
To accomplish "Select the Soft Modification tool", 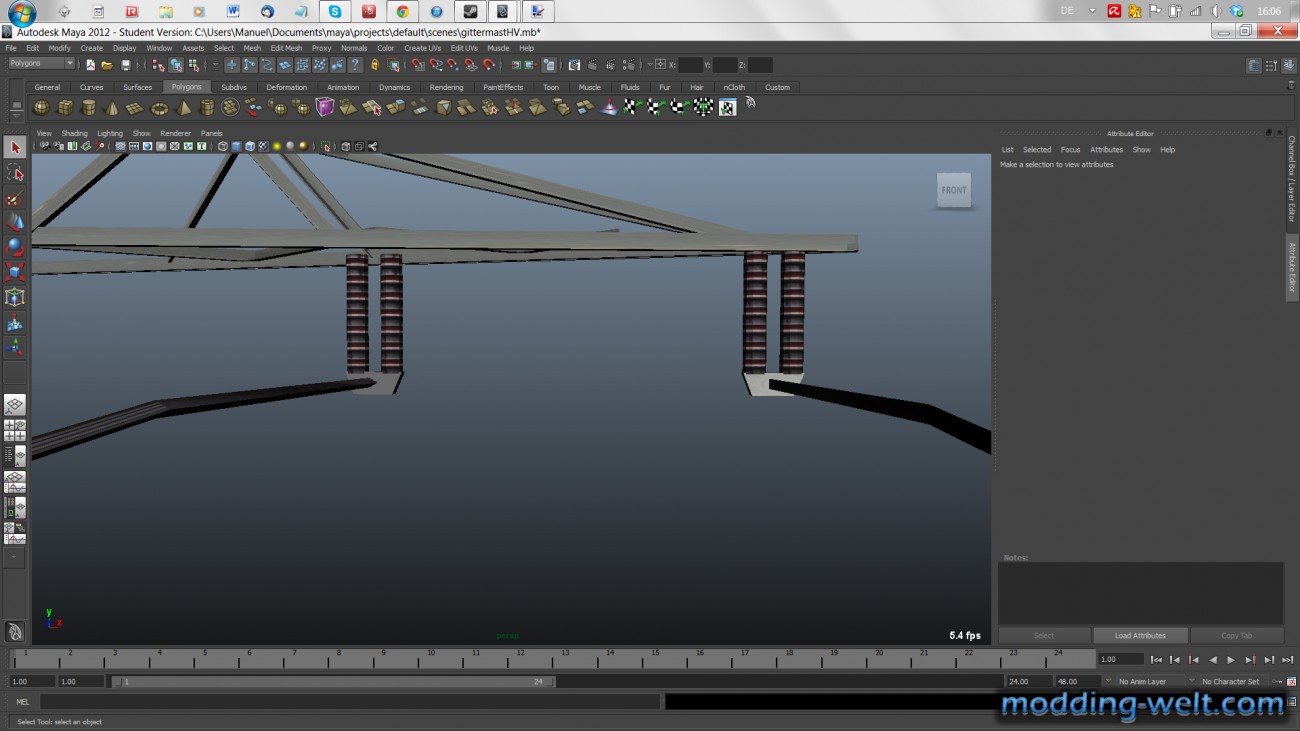I will tap(15, 323).
